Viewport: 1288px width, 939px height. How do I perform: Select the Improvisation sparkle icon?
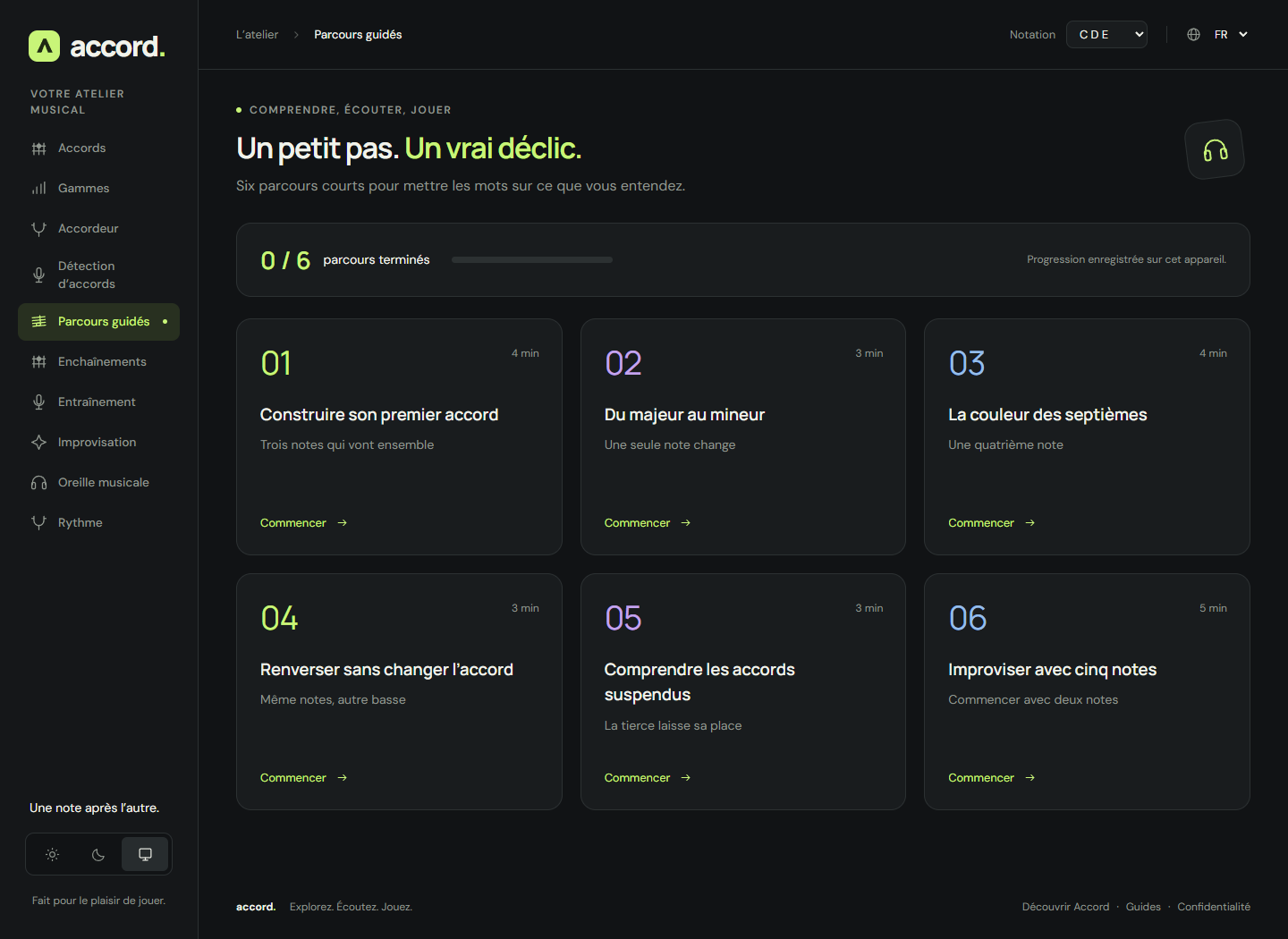tap(38, 443)
